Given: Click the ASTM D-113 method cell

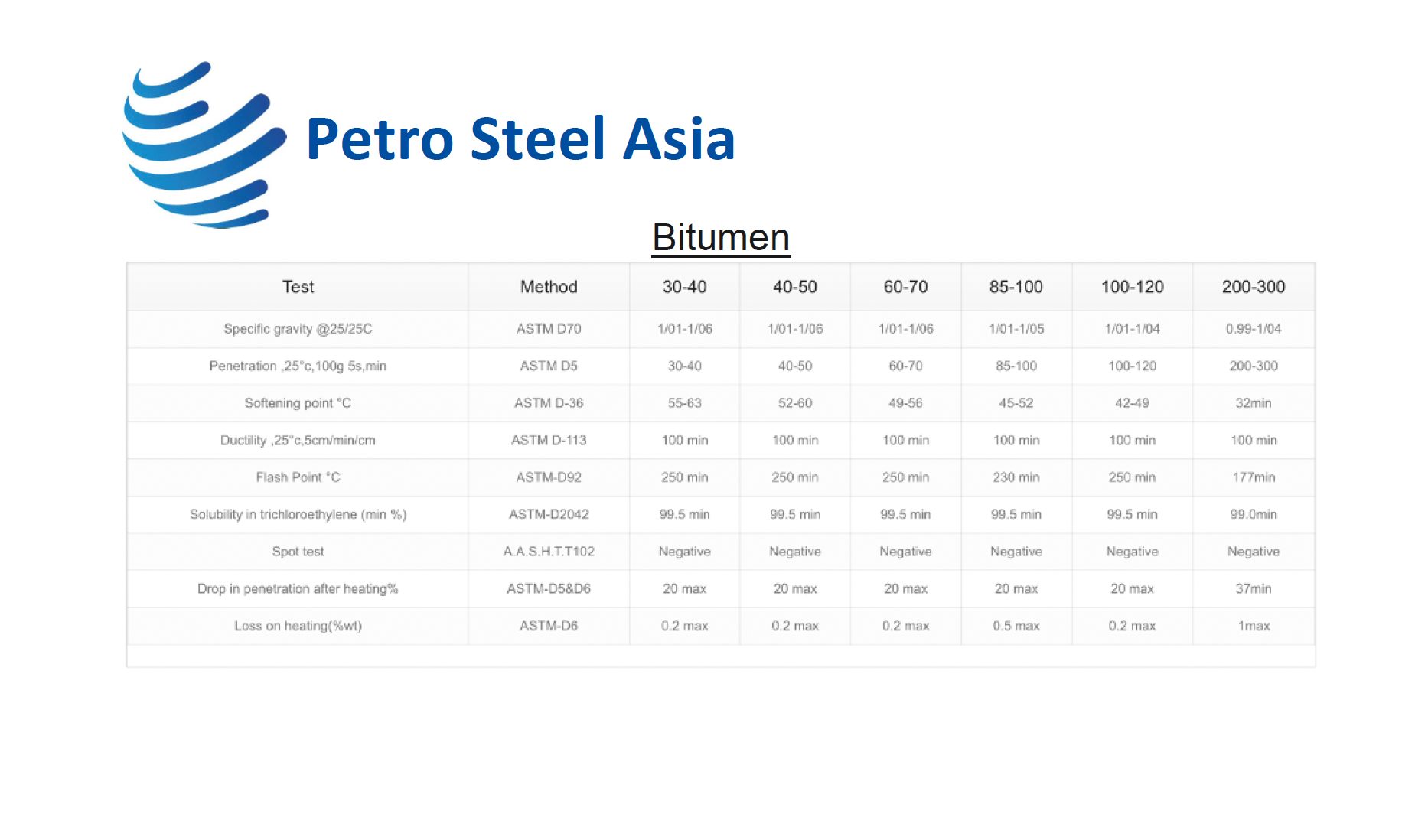Looking at the screenshot, I should (549, 441).
